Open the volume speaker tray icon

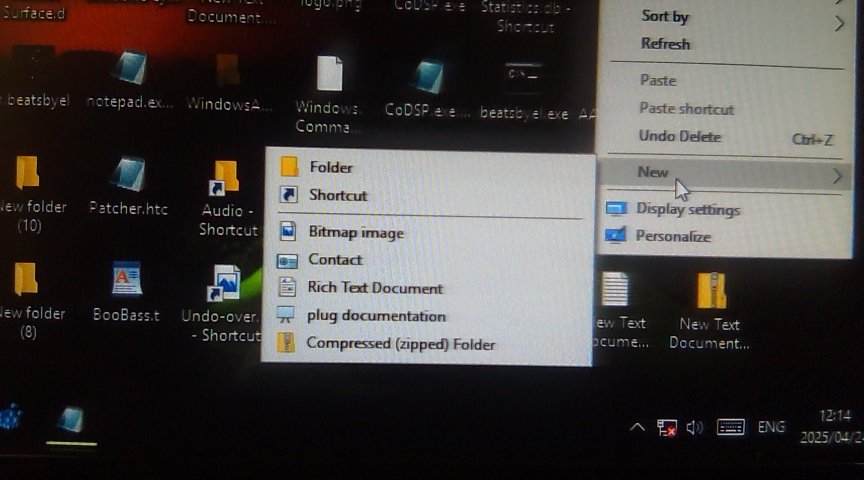click(x=694, y=427)
